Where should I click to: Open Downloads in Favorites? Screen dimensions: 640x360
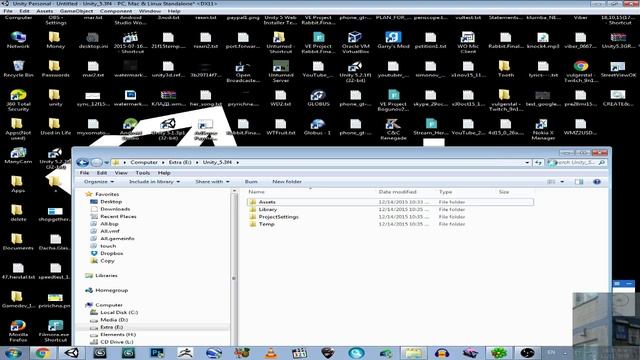point(115,209)
